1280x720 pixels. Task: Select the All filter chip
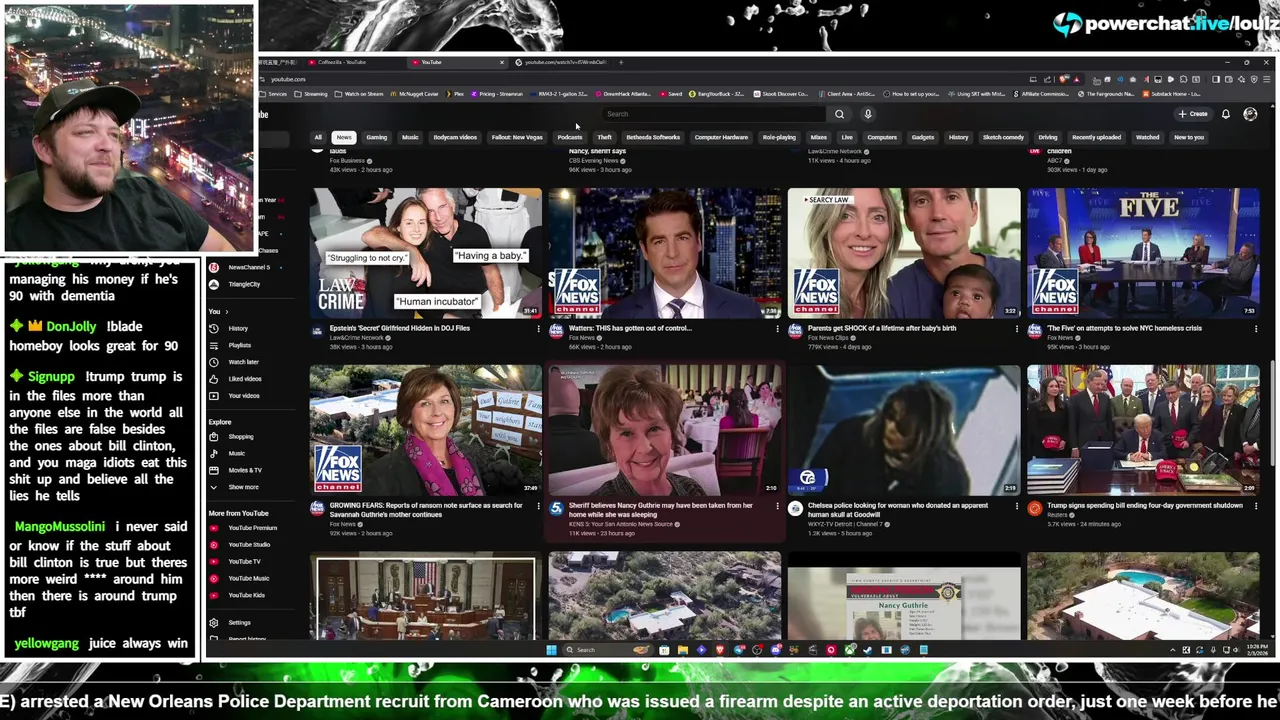(318, 137)
